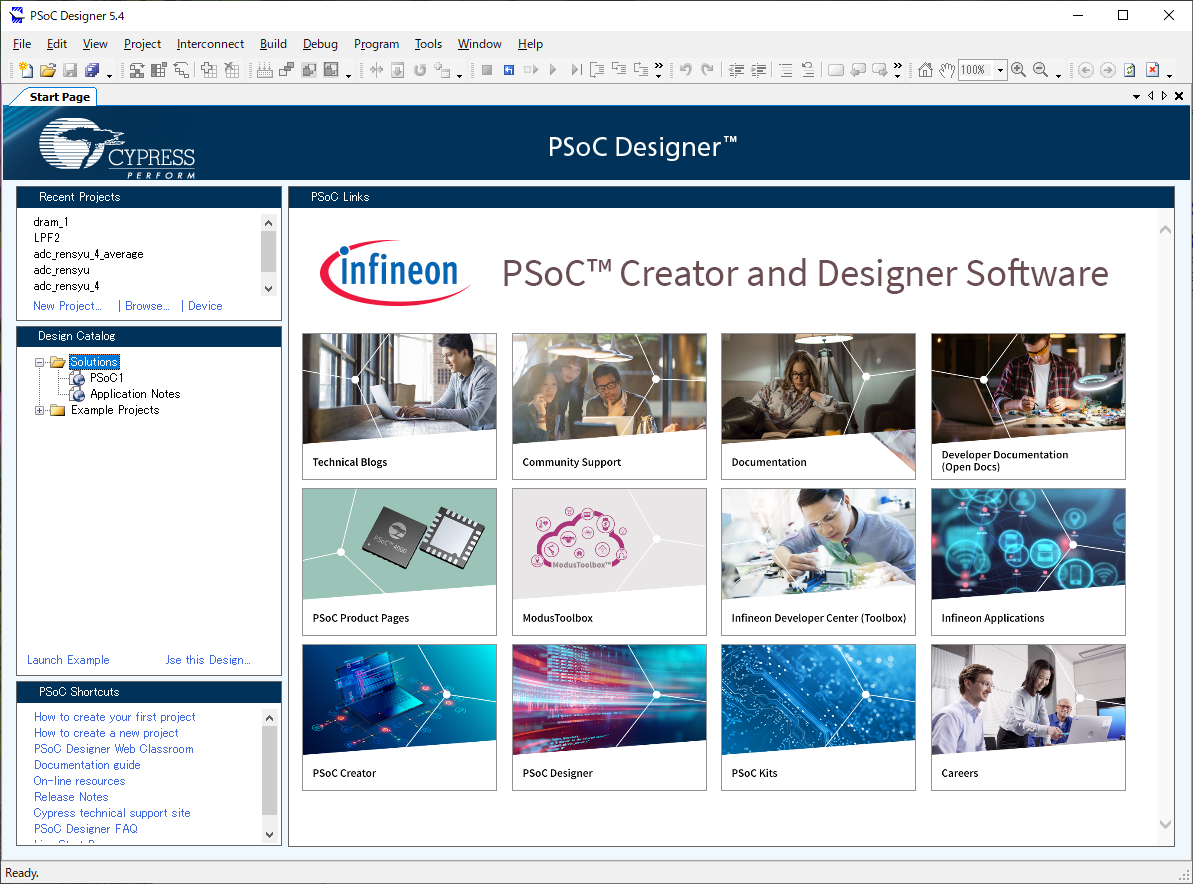Image resolution: width=1193 pixels, height=884 pixels.
Task: Click the Play-to-bar debug step icon
Action: (x=576, y=70)
